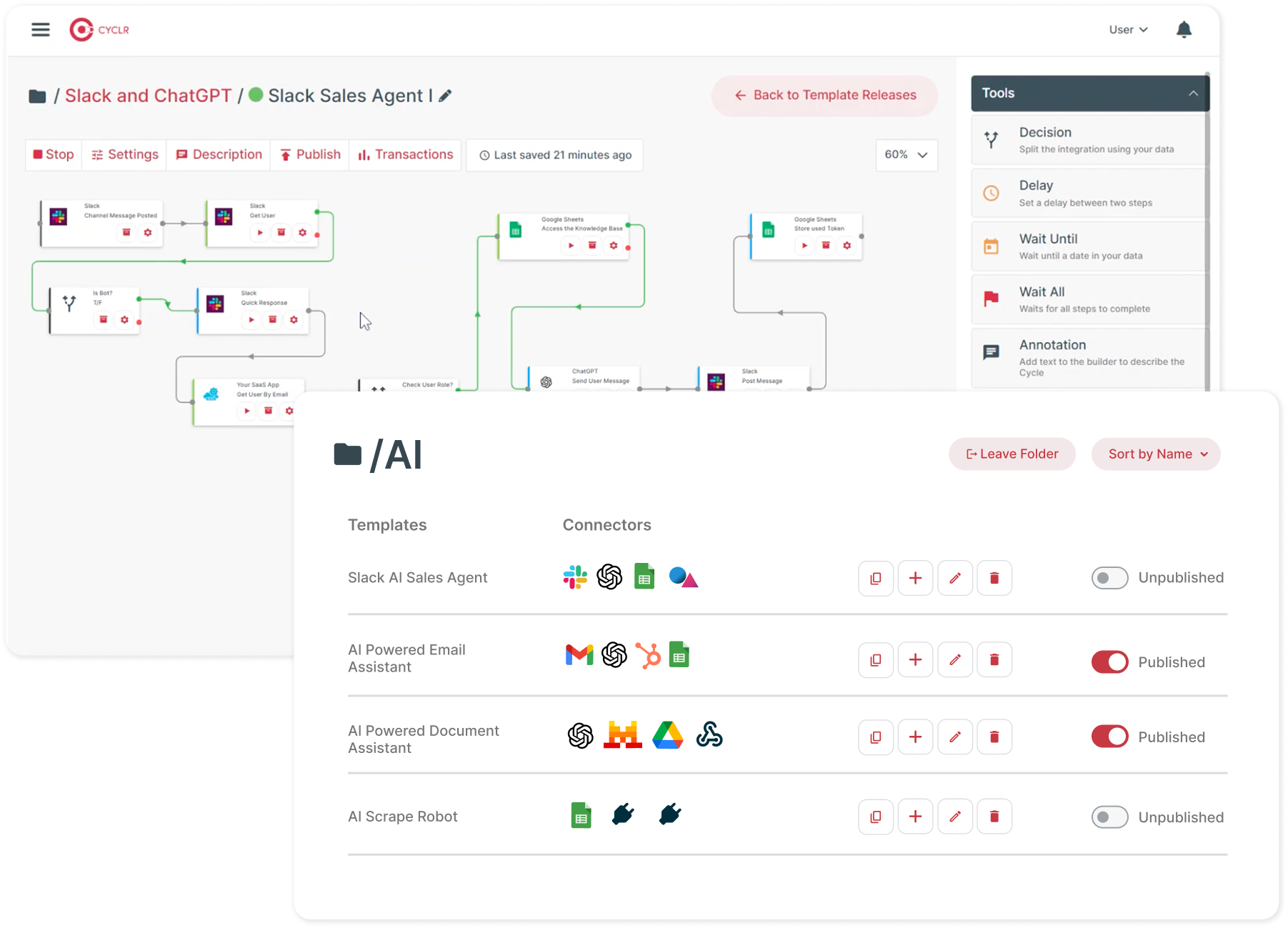
Task: Open the notifications bell
Action: pos(1184,29)
